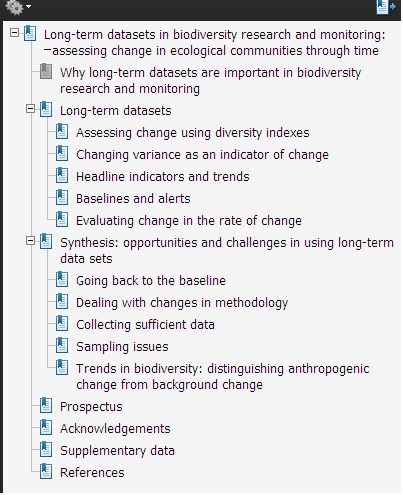This screenshot has width=403, height=495.
Task: Click the bookmark icon beside Prospectus
Action: (x=46, y=405)
